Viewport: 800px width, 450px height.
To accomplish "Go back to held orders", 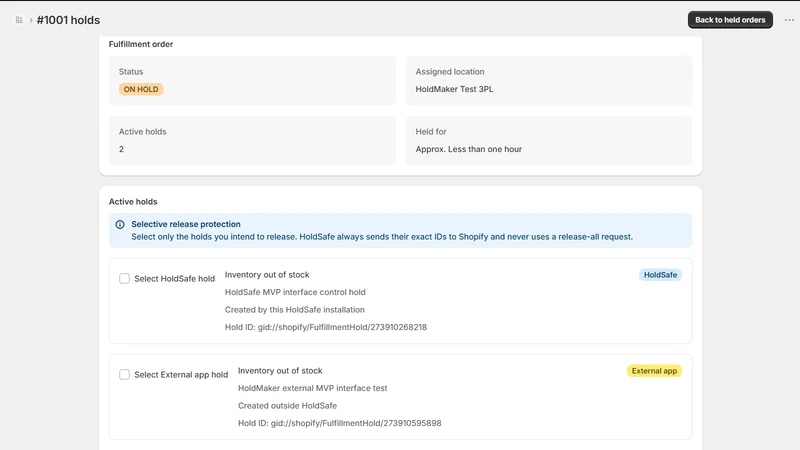I will point(730,20).
